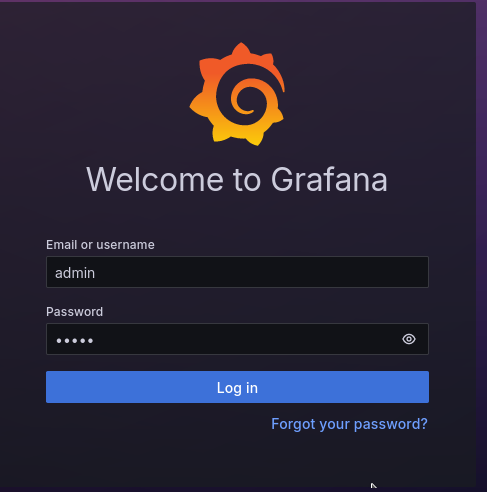Image resolution: width=487 pixels, height=492 pixels.
Task: Click the blue Log in button
Action: point(237,387)
